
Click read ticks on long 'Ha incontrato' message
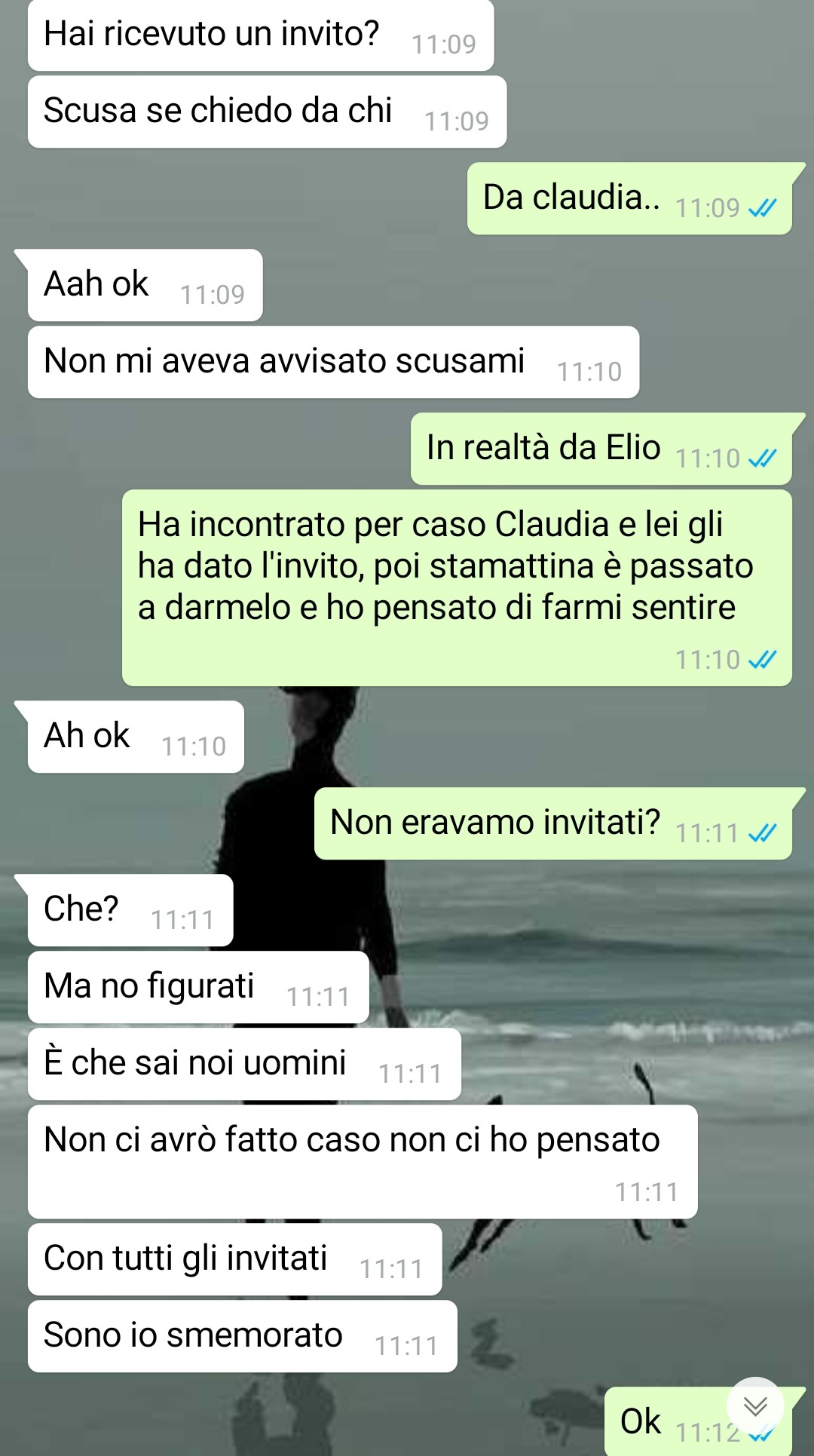pyautogui.click(x=762, y=660)
